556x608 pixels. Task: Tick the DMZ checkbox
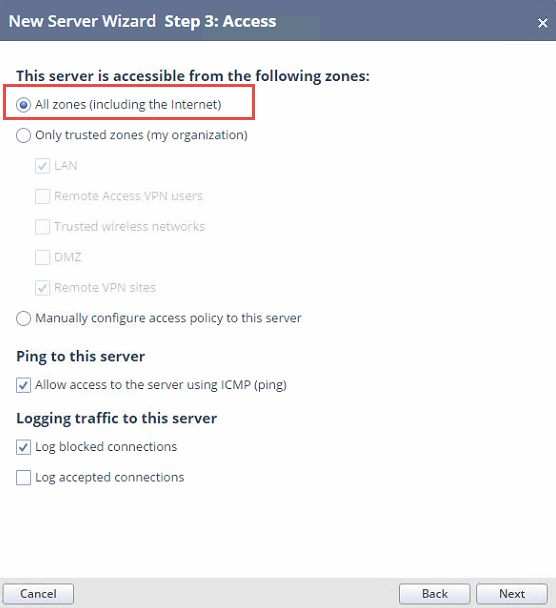pyautogui.click(x=42, y=257)
